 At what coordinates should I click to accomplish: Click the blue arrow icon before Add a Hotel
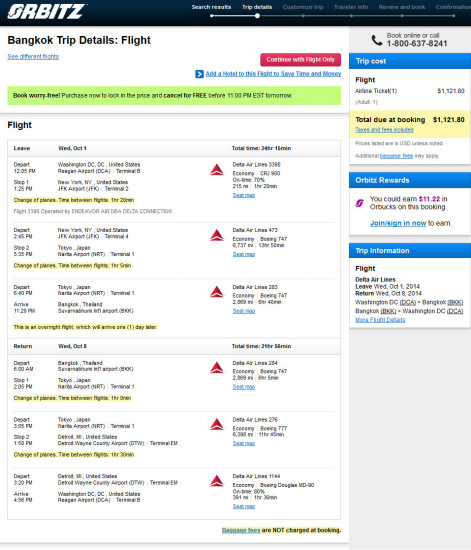click(199, 74)
